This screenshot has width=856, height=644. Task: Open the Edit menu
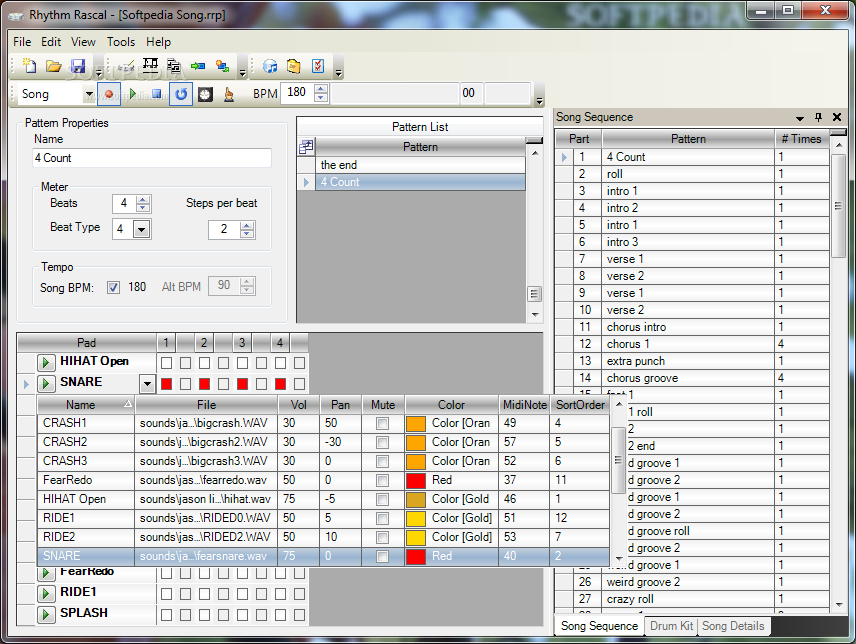pyautogui.click(x=51, y=41)
